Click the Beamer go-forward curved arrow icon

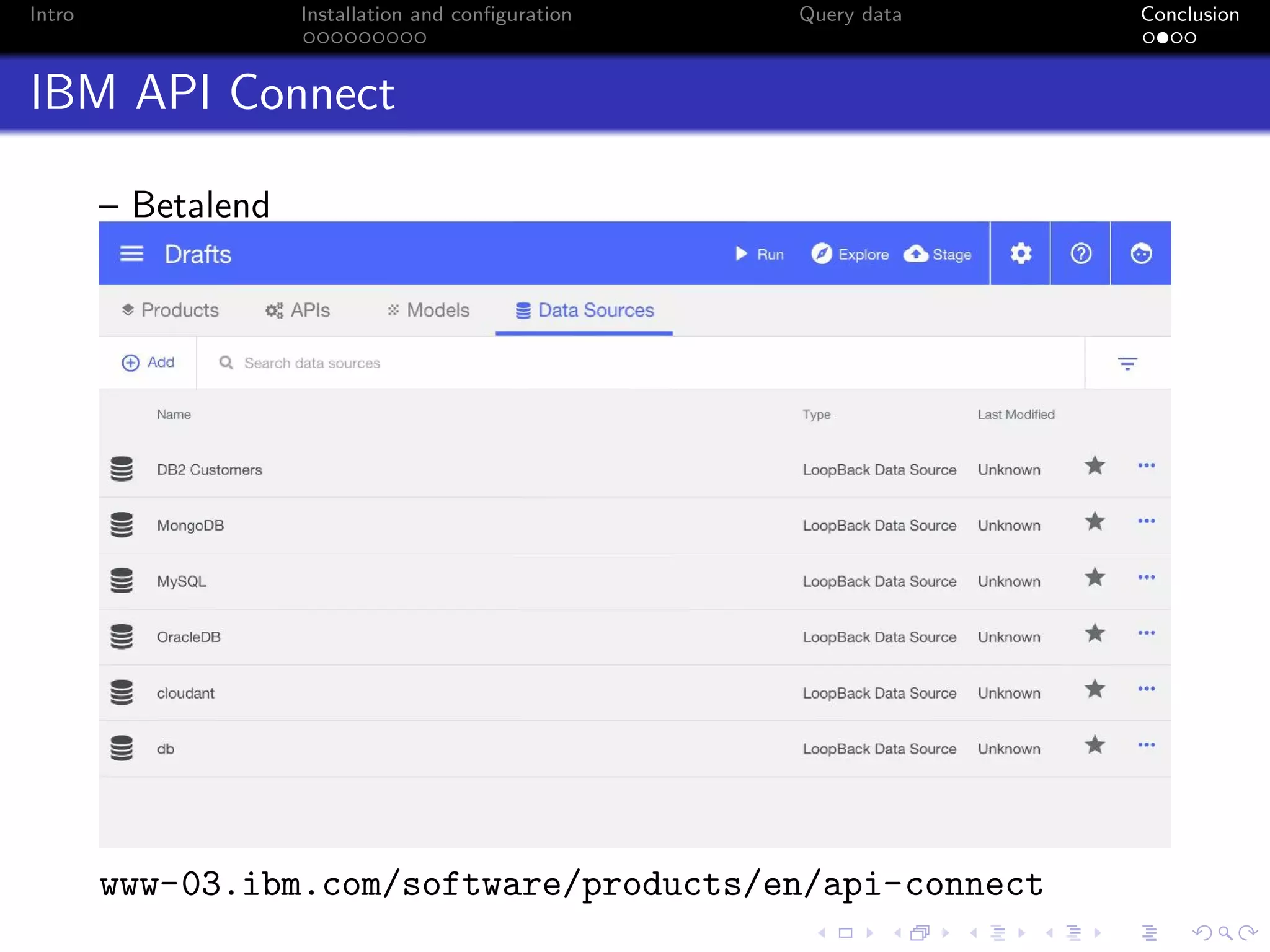coord(1248,933)
